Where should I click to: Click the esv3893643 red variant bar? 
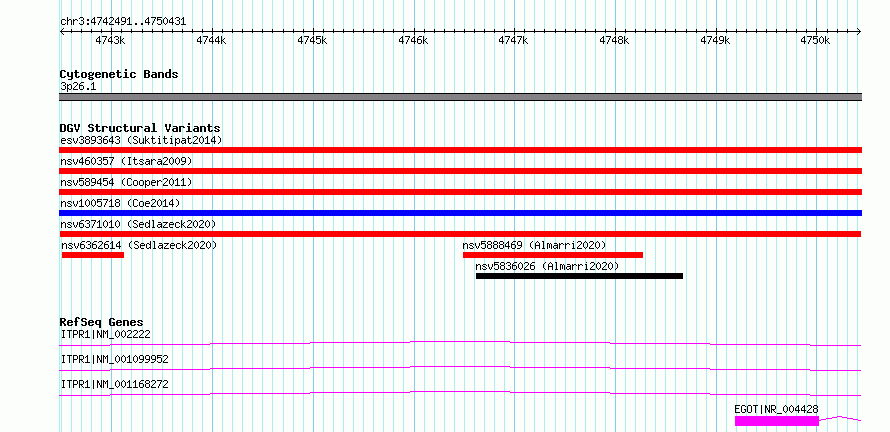pos(460,150)
